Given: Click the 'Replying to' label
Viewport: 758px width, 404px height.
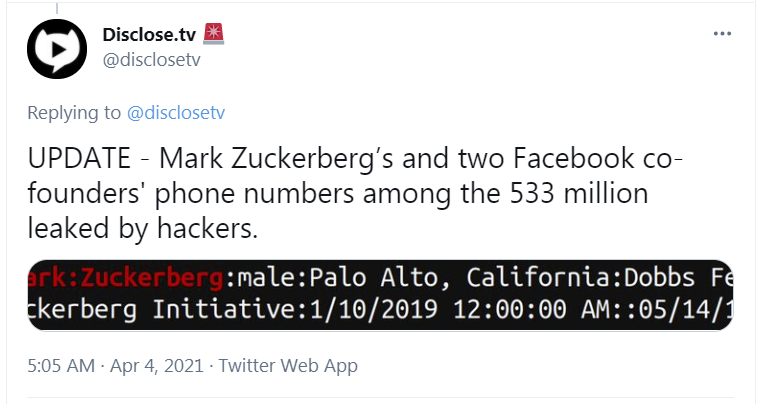Looking at the screenshot, I should 74,113.
